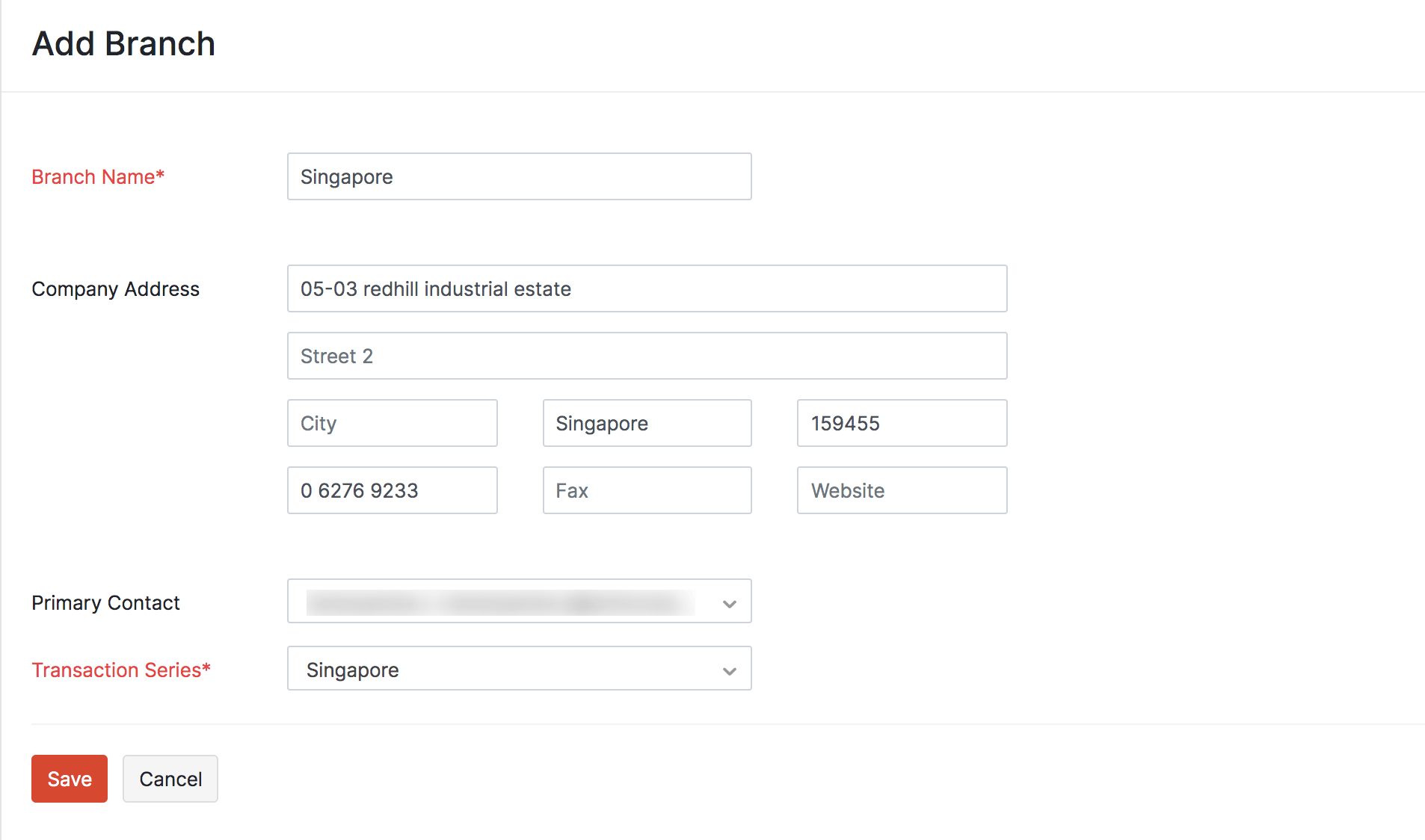Select the City input field
Viewport: 1425px width, 840px height.
point(392,423)
